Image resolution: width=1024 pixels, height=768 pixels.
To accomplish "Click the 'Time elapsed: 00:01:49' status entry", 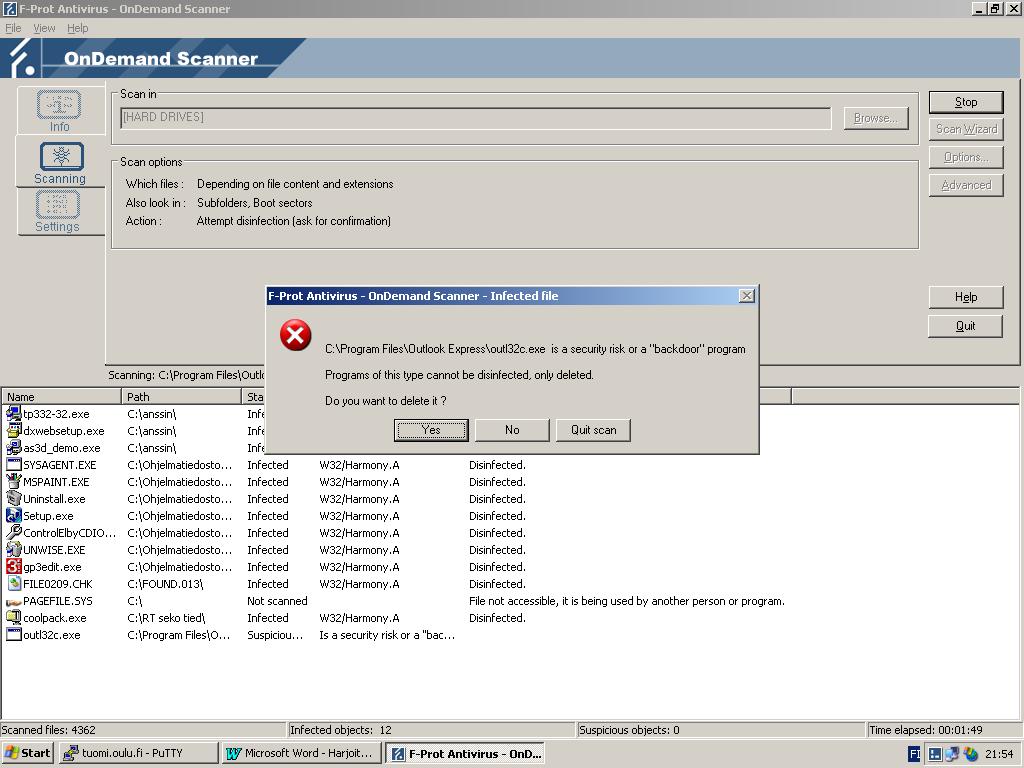I will pyautogui.click(x=944, y=729).
